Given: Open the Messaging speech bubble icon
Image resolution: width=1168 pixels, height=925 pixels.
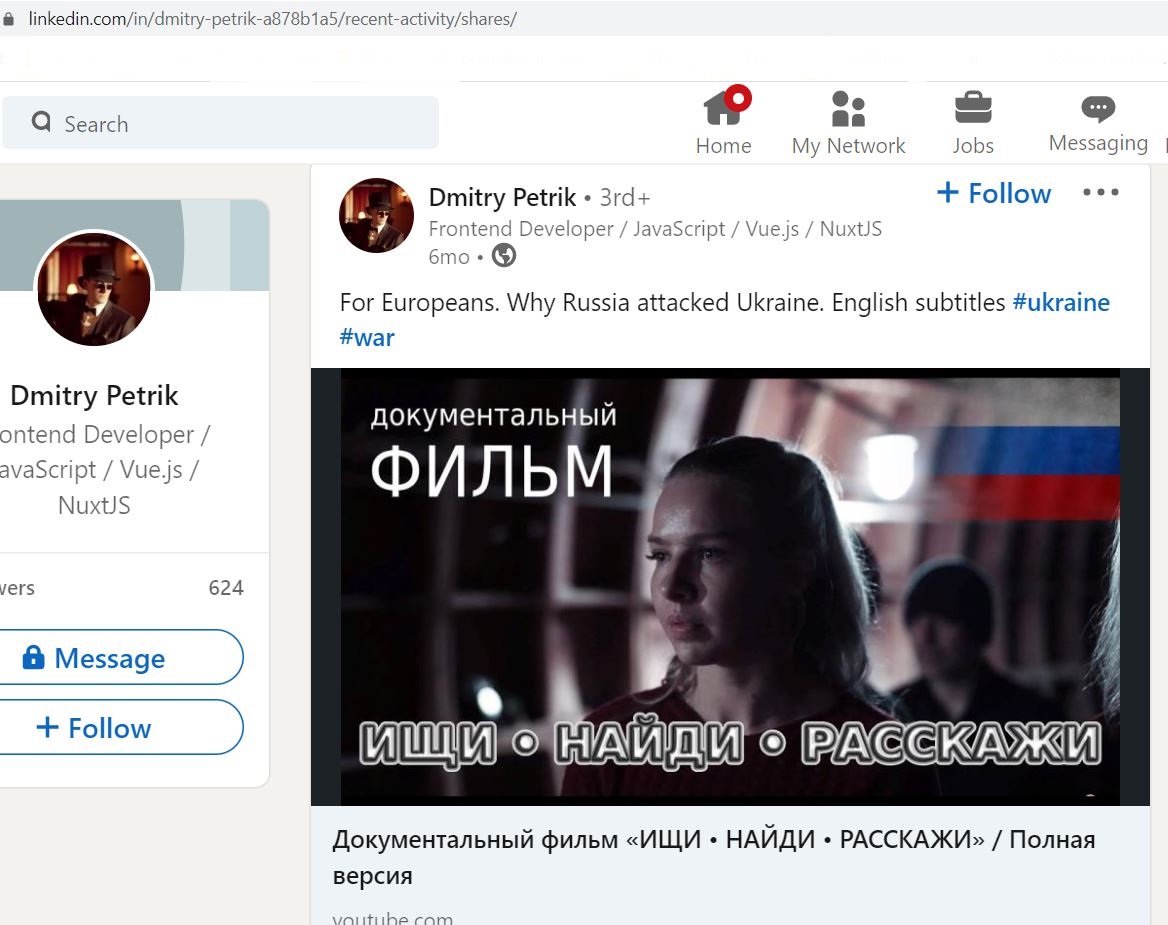Looking at the screenshot, I should tap(1098, 109).
